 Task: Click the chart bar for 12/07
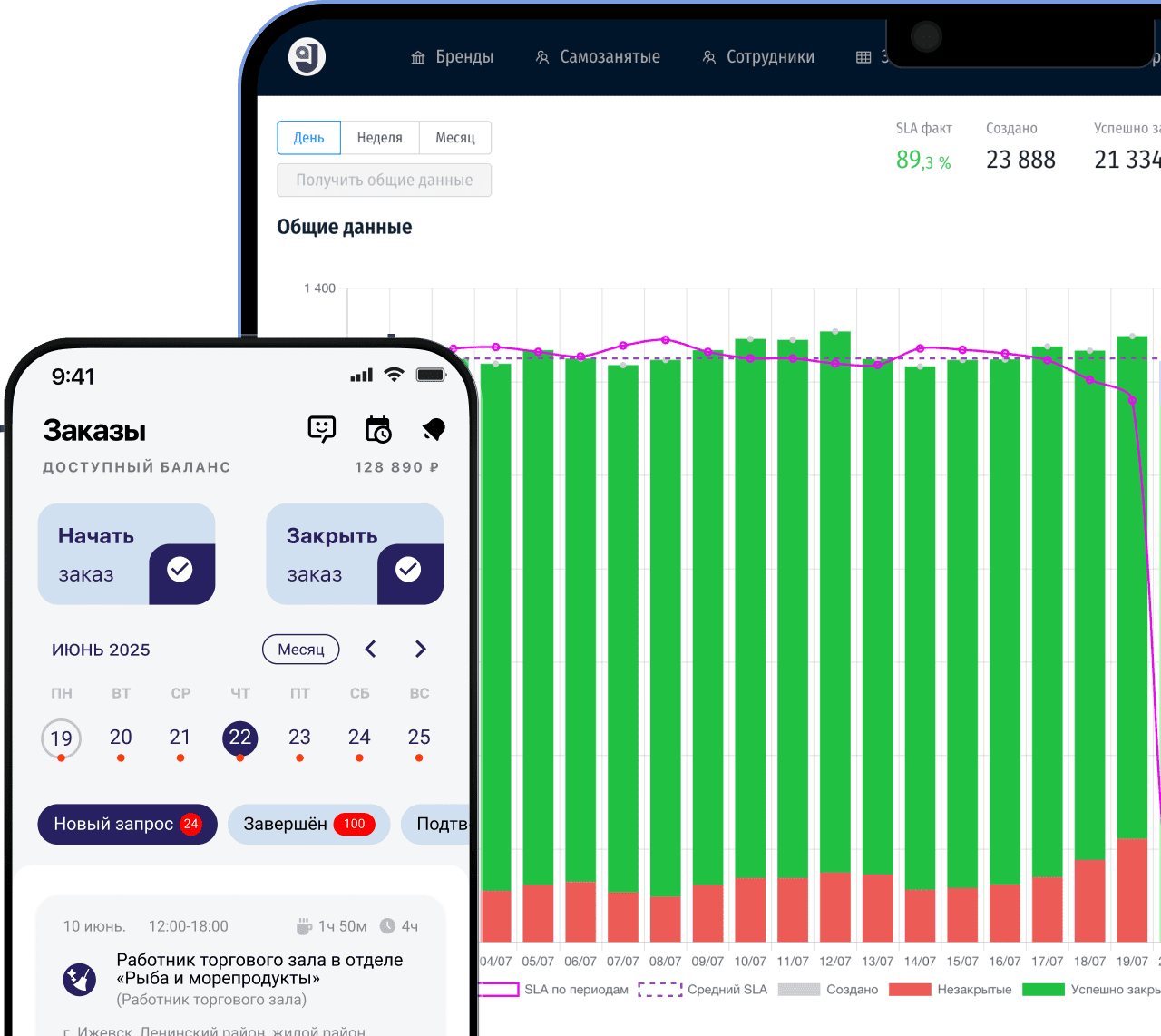pyautogui.click(x=835, y=636)
